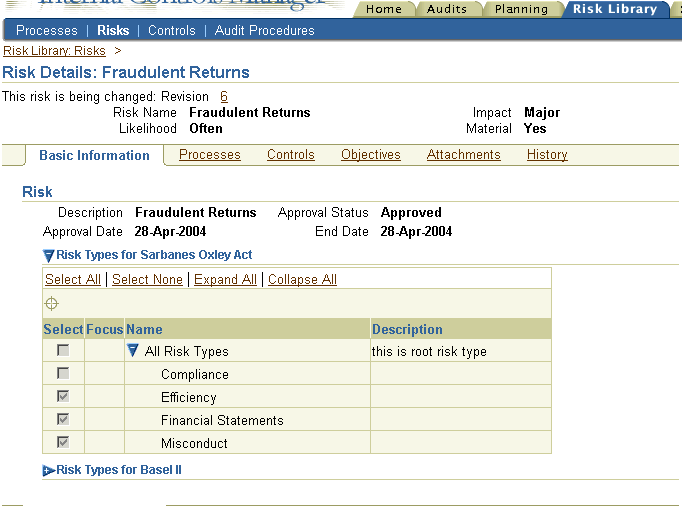Click the Risk Details: Fraudulent Returns heading
Viewport: 682px width, 506px height.
pos(126,72)
